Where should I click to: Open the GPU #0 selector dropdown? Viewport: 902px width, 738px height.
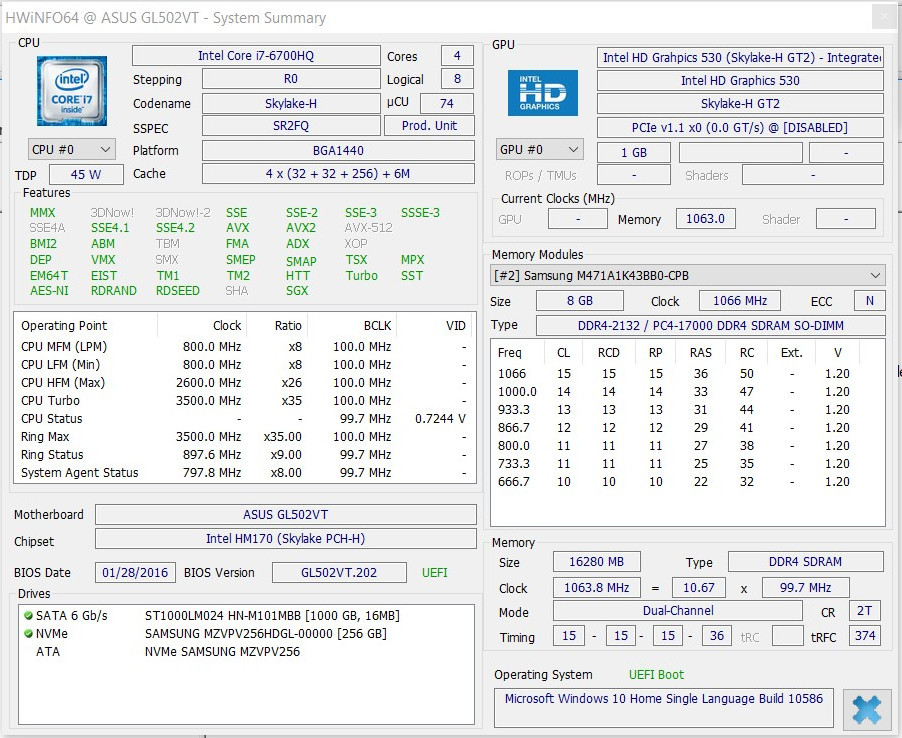pyautogui.click(x=539, y=150)
